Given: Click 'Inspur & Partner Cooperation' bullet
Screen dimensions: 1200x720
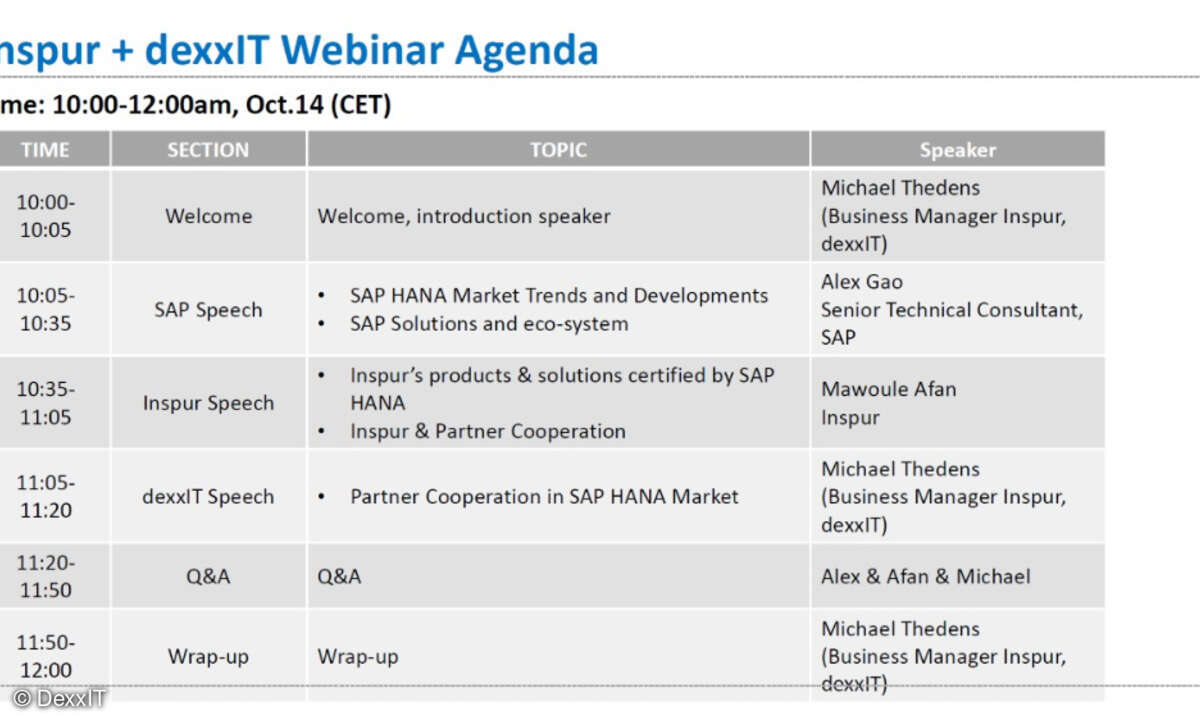Looking at the screenshot, I should tap(488, 431).
